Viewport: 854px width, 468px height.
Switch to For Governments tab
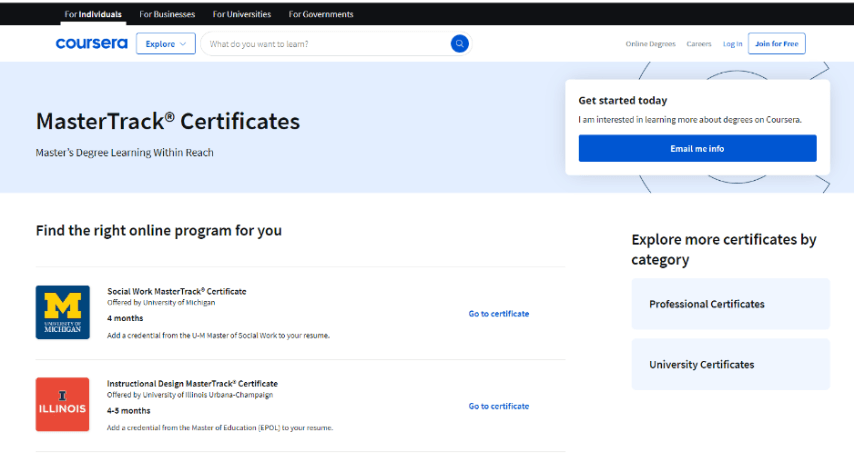tap(321, 14)
